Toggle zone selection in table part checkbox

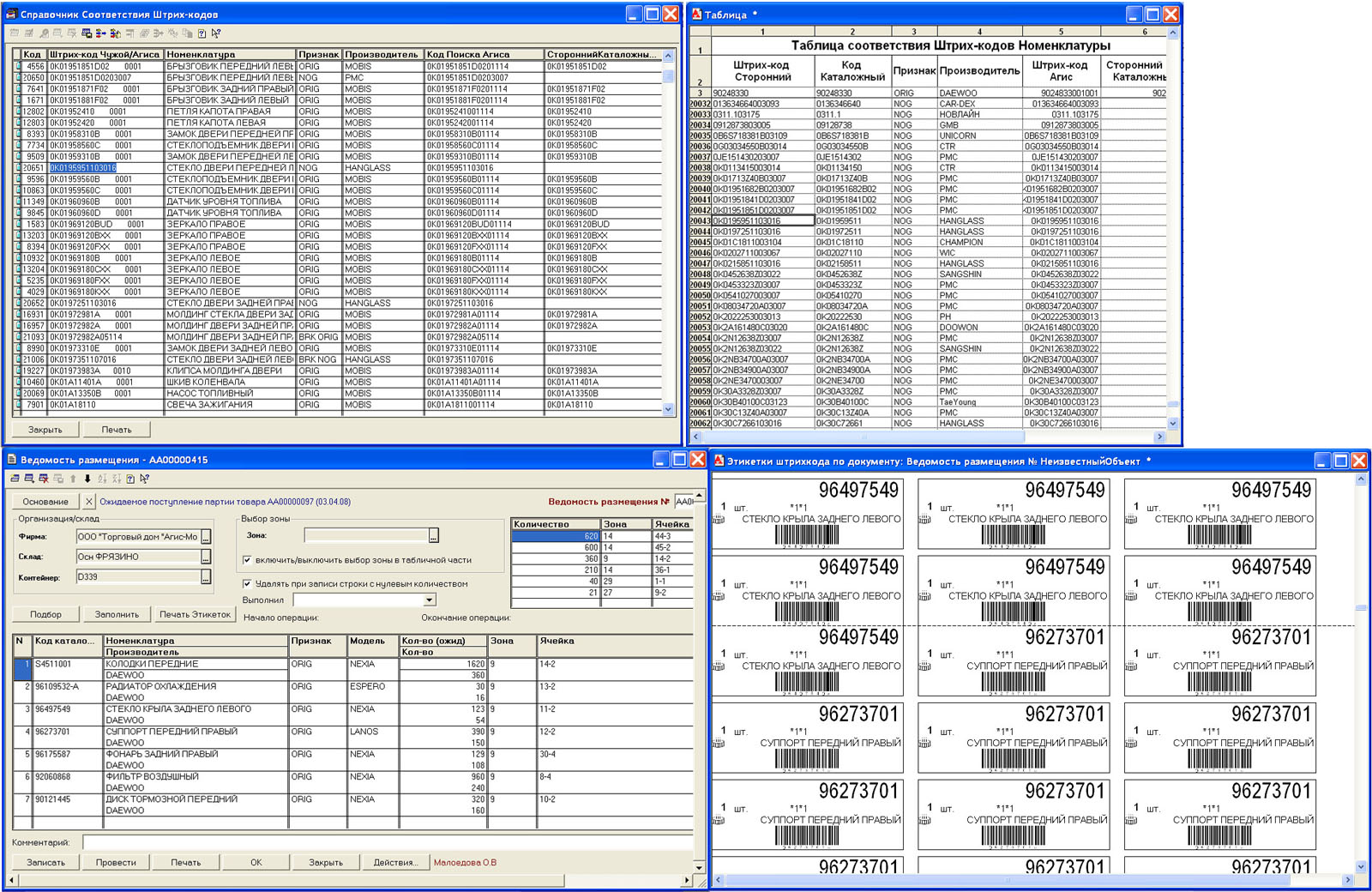point(247,560)
